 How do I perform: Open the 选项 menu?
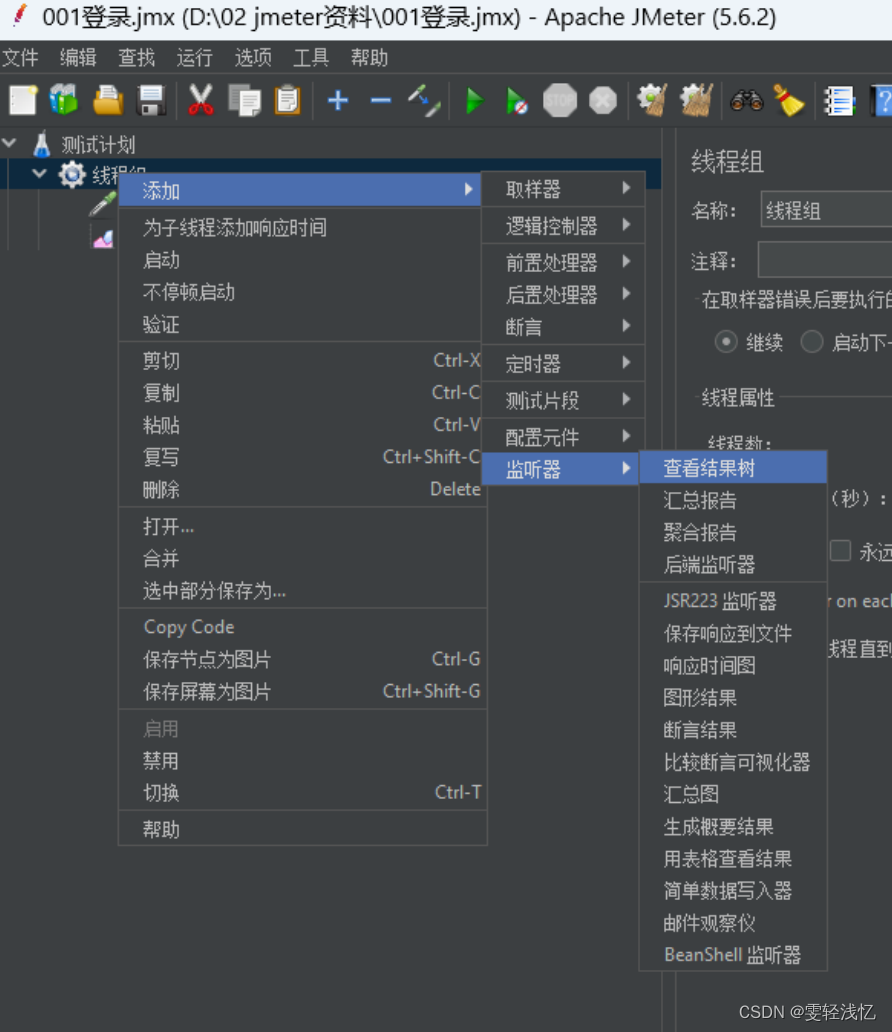point(253,58)
